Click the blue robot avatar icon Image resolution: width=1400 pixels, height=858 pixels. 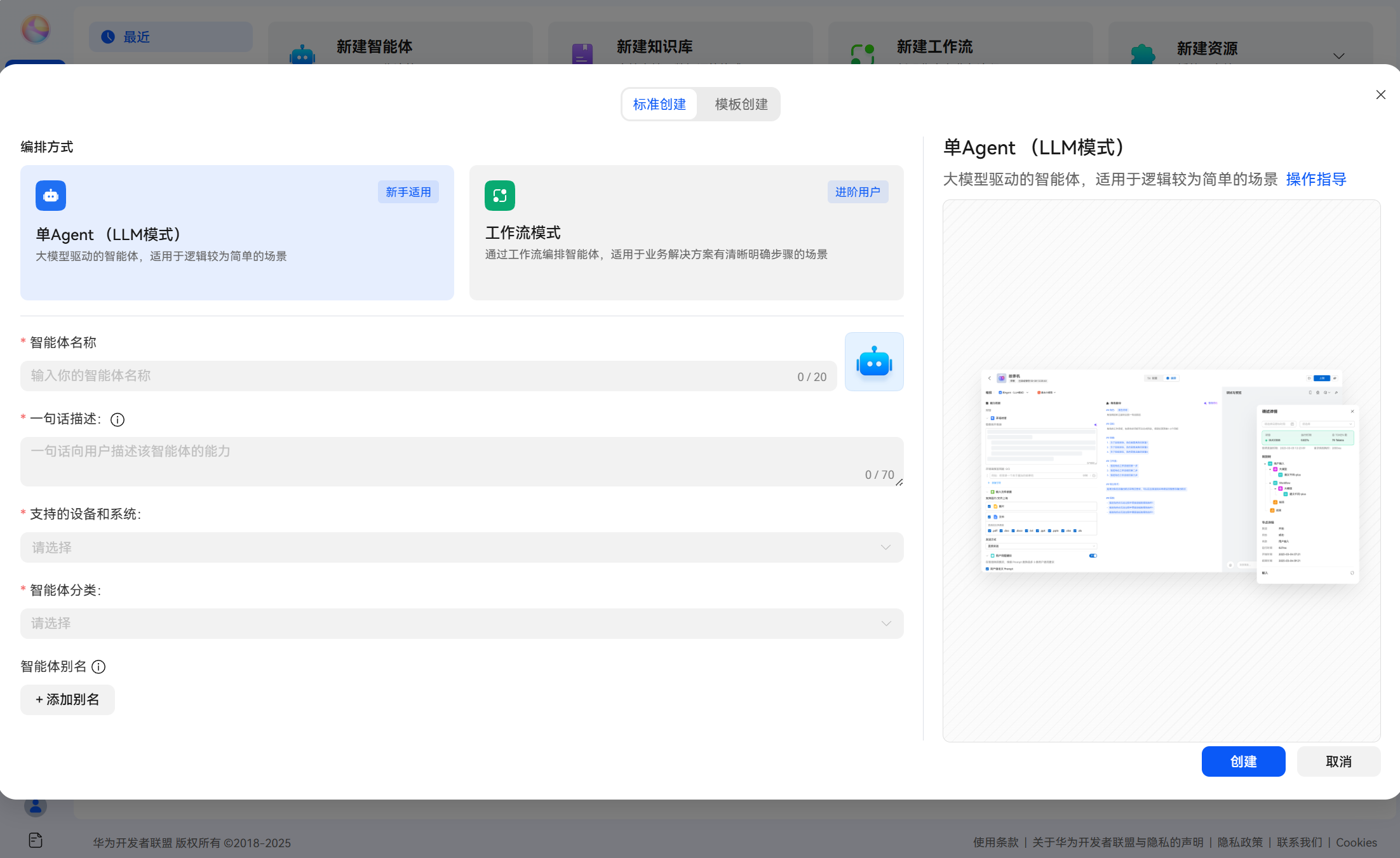(873, 362)
